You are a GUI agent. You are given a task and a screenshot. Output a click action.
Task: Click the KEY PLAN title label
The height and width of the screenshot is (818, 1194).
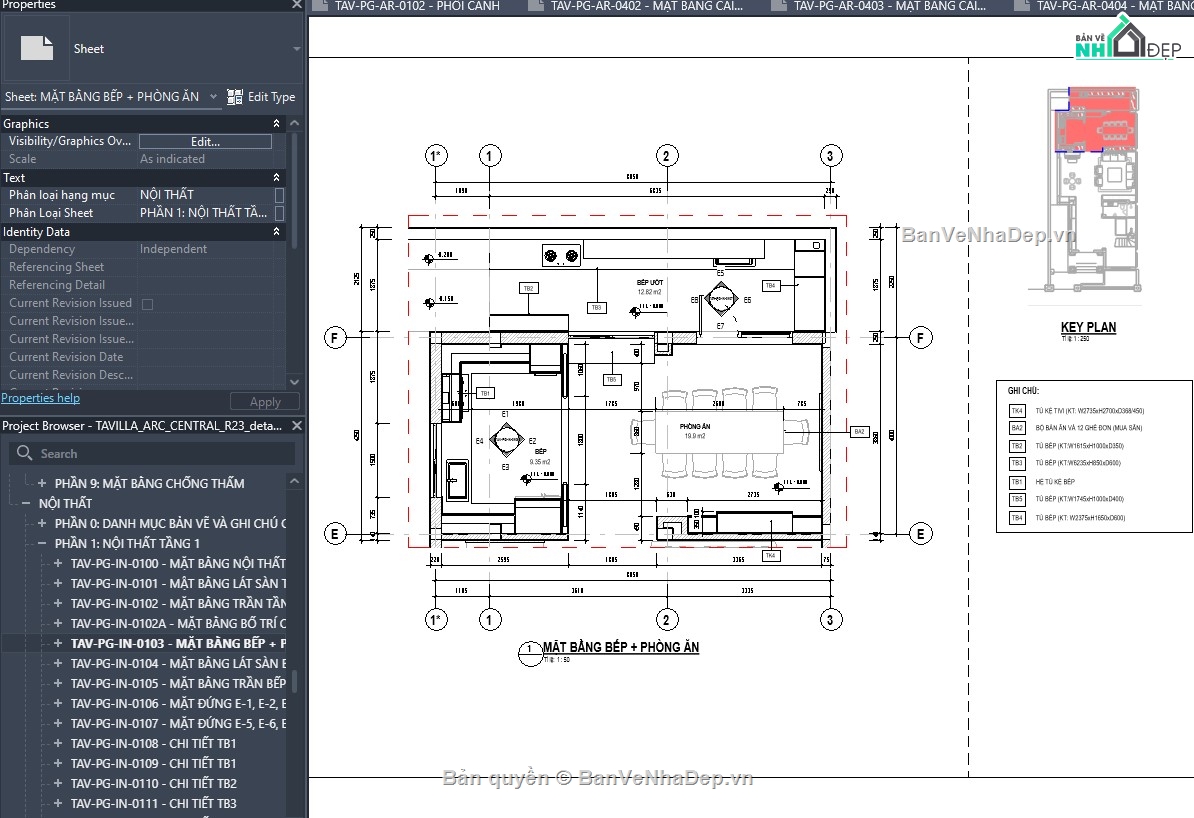1088,327
